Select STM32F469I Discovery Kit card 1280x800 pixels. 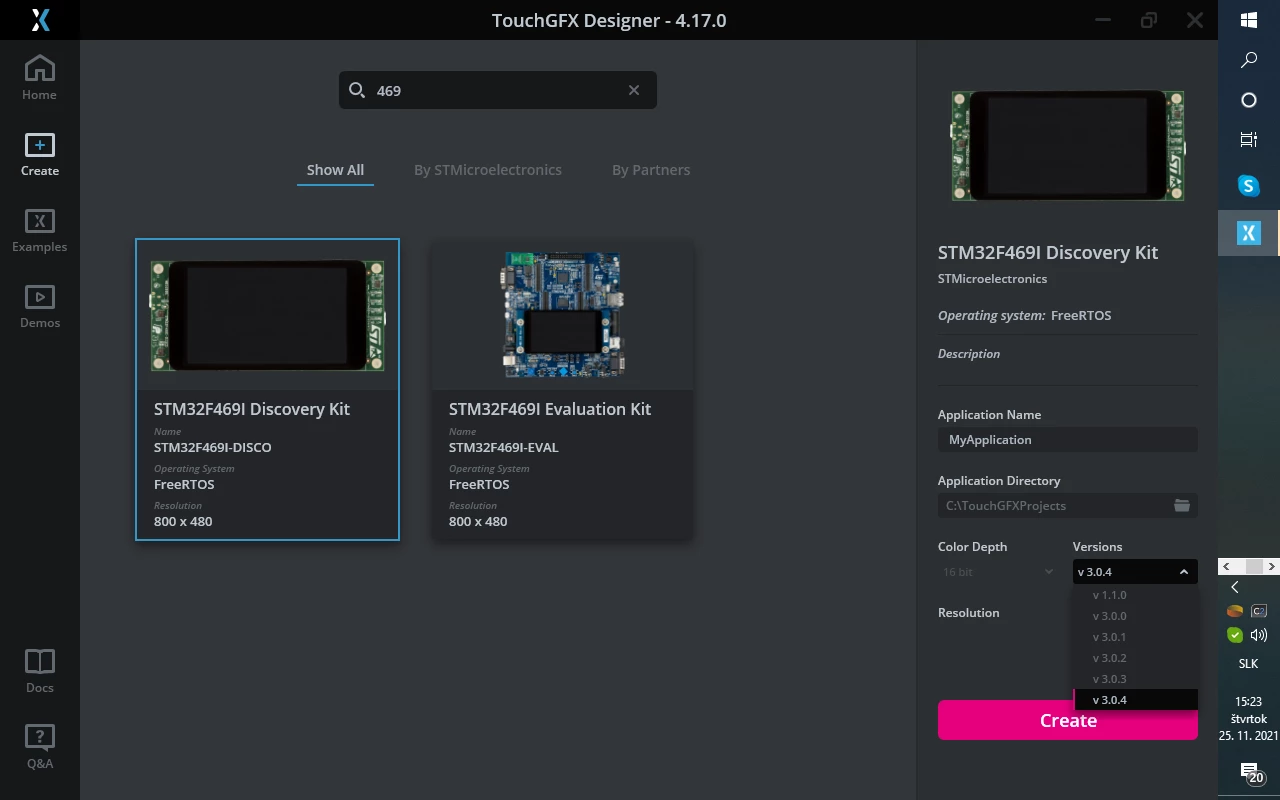pyautogui.click(x=268, y=389)
